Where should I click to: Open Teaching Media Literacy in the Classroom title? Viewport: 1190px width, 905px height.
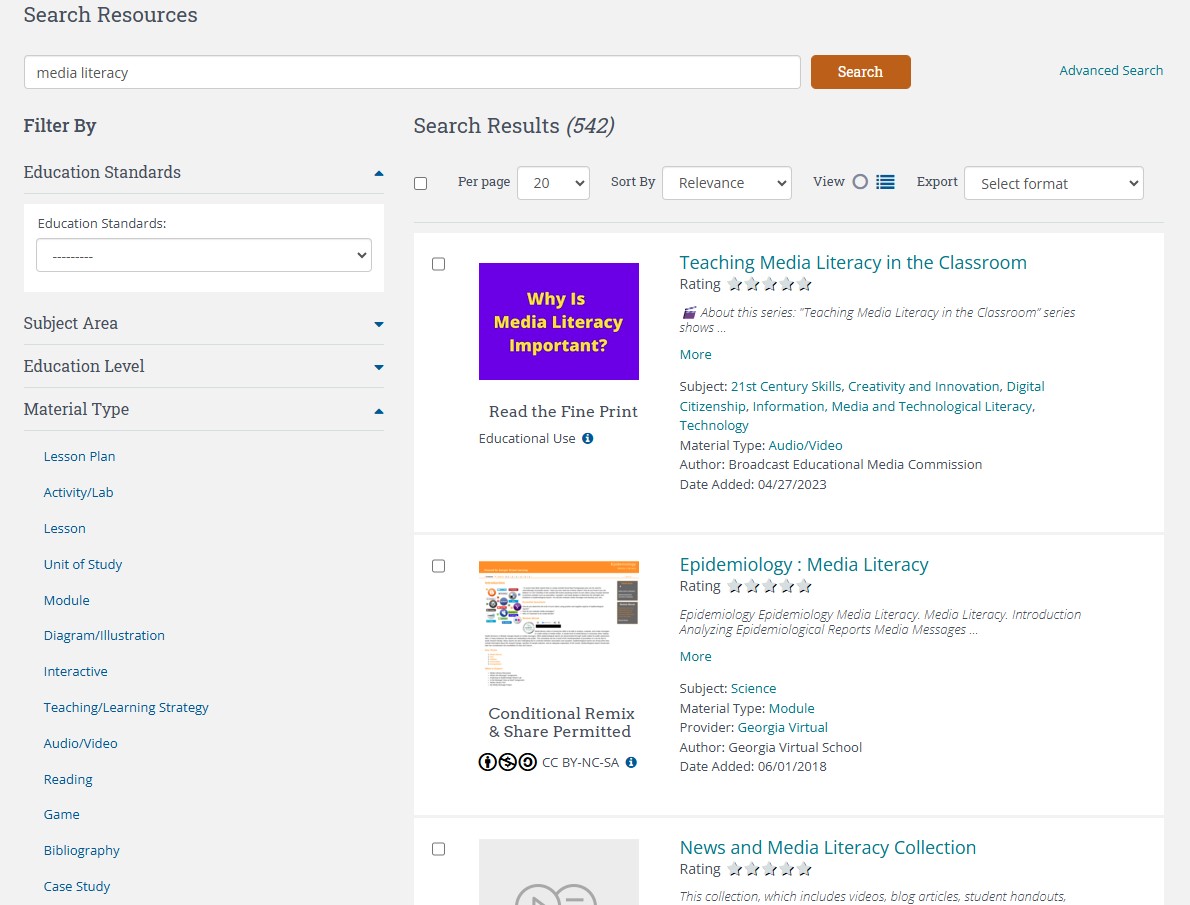click(x=853, y=263)
